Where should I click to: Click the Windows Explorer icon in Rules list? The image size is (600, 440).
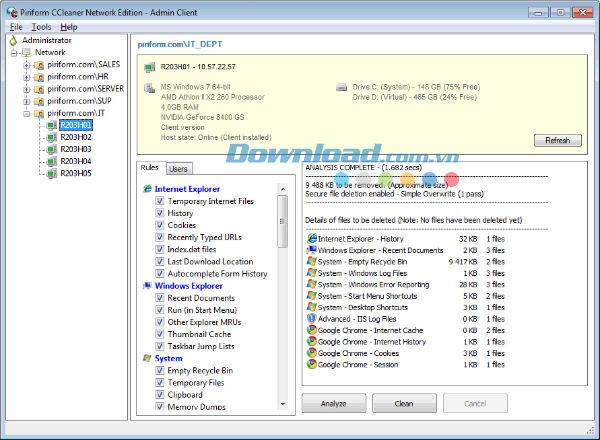click(147, 286)
